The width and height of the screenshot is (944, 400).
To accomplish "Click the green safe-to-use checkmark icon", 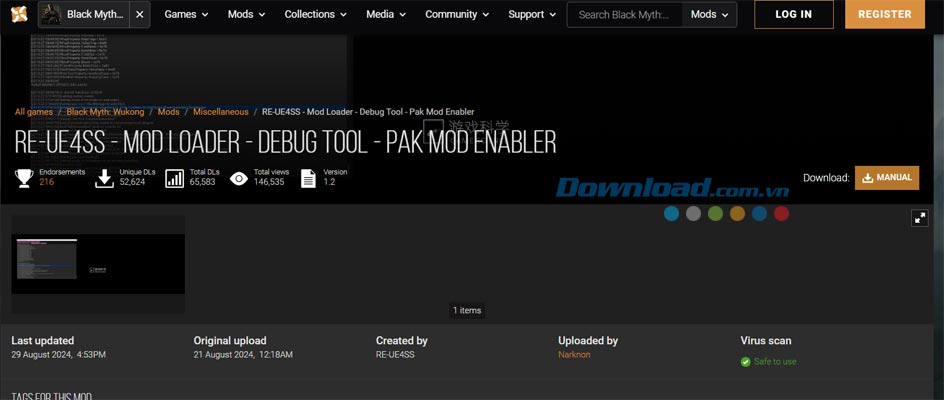I will [x=745, y=362].
